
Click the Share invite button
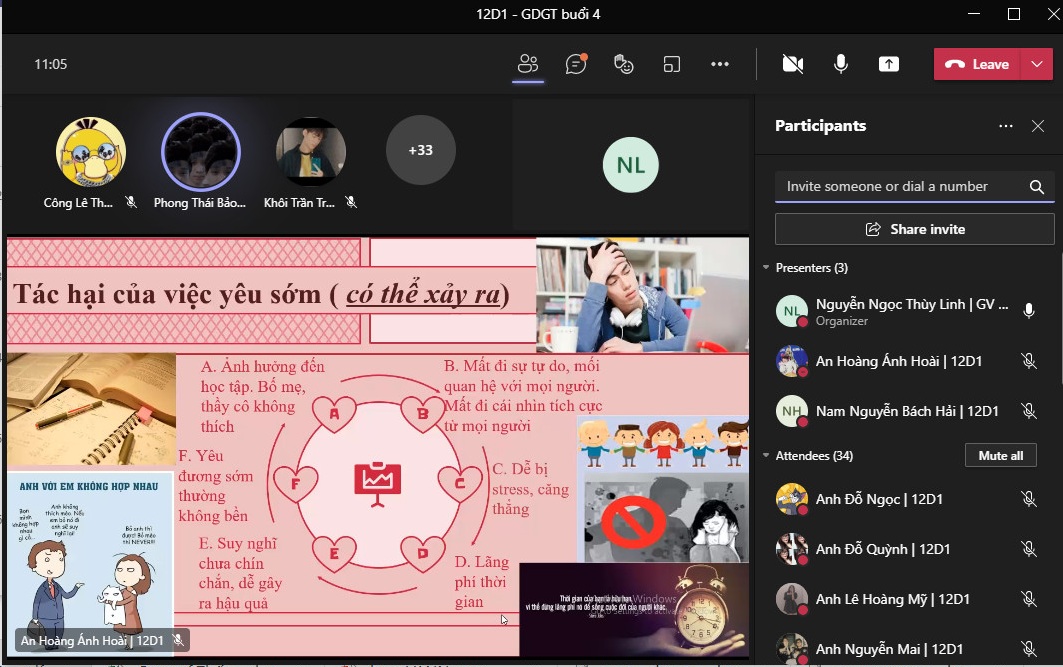tap(914, 229)
